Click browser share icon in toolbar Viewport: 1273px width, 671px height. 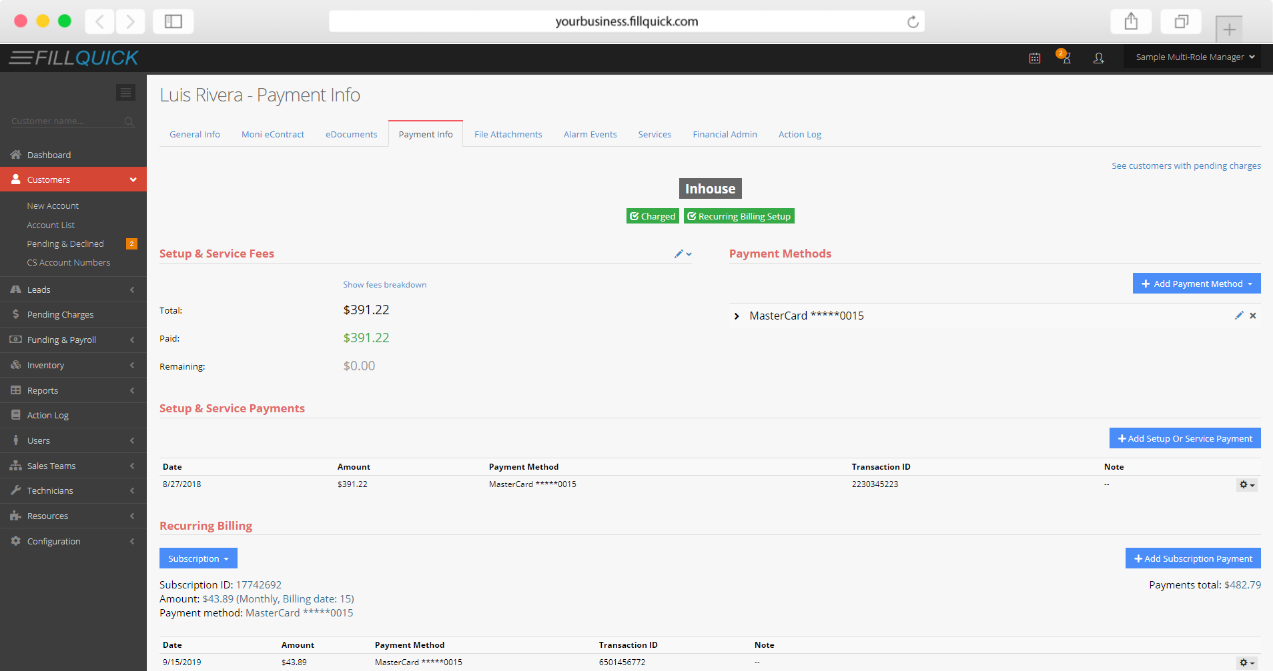click(x=1131, y=21)
